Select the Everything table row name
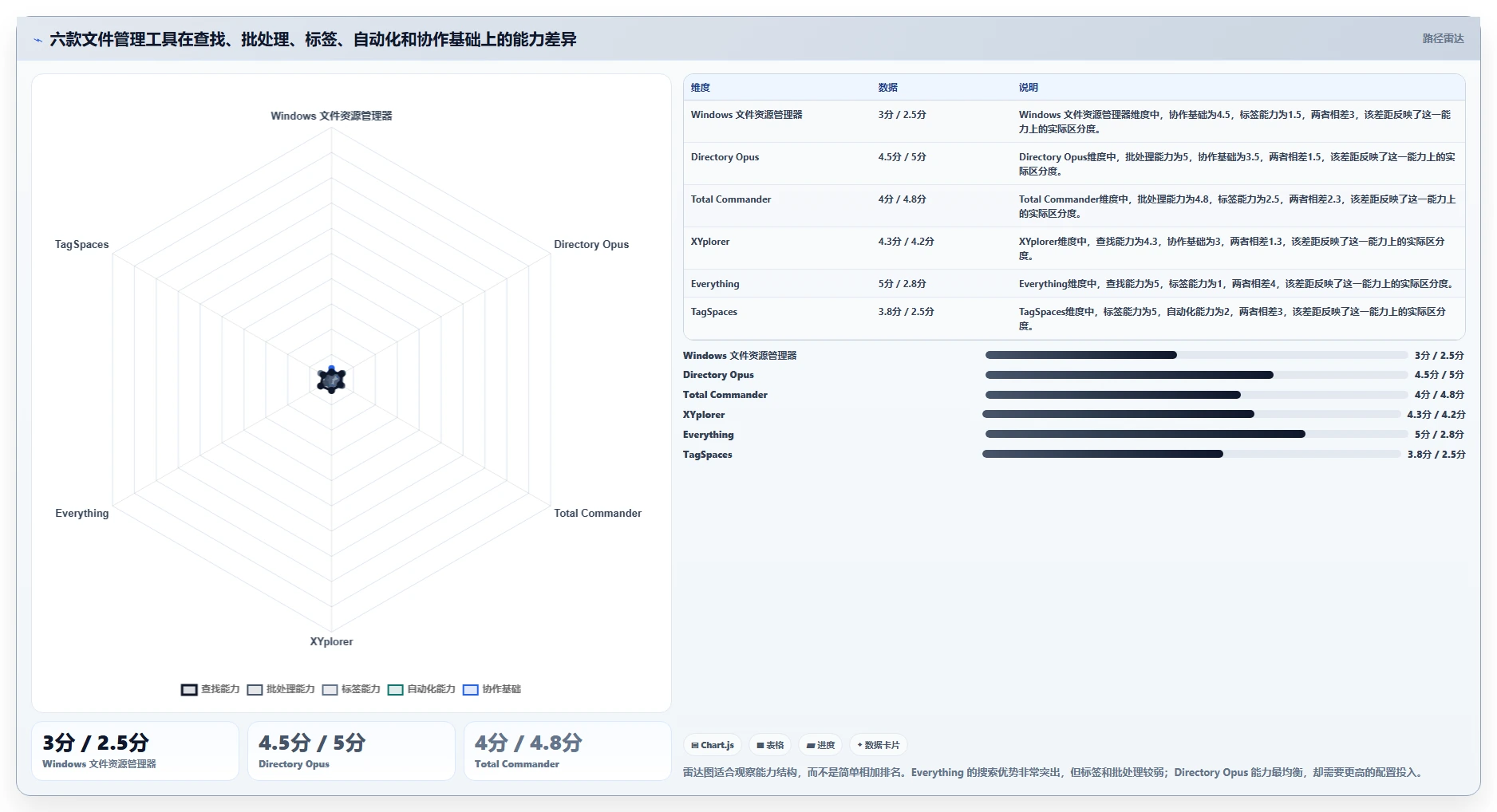 coord(715,284)
